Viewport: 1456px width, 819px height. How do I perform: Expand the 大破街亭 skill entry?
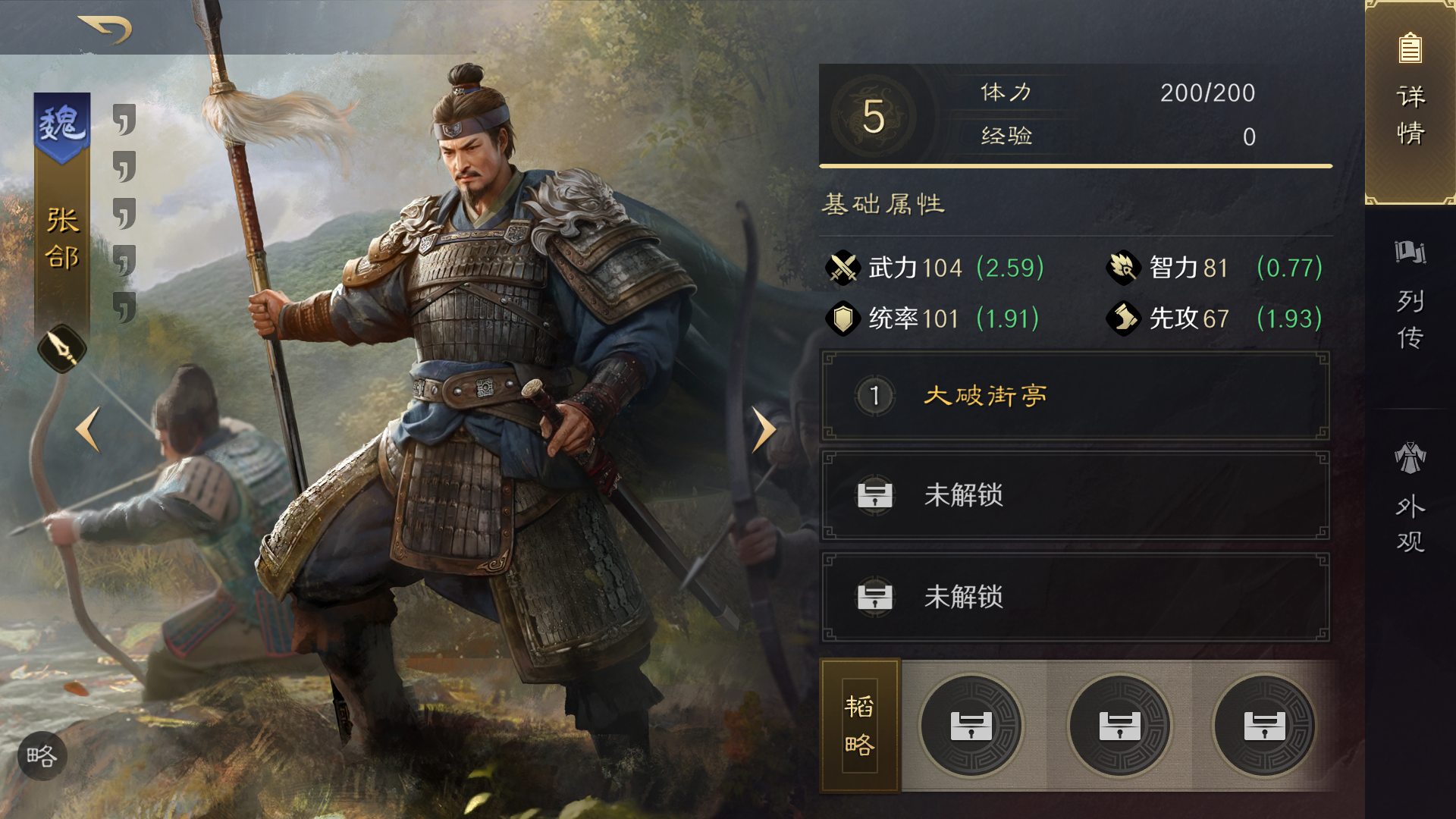pyautogui.click(x=1075, y=396)
